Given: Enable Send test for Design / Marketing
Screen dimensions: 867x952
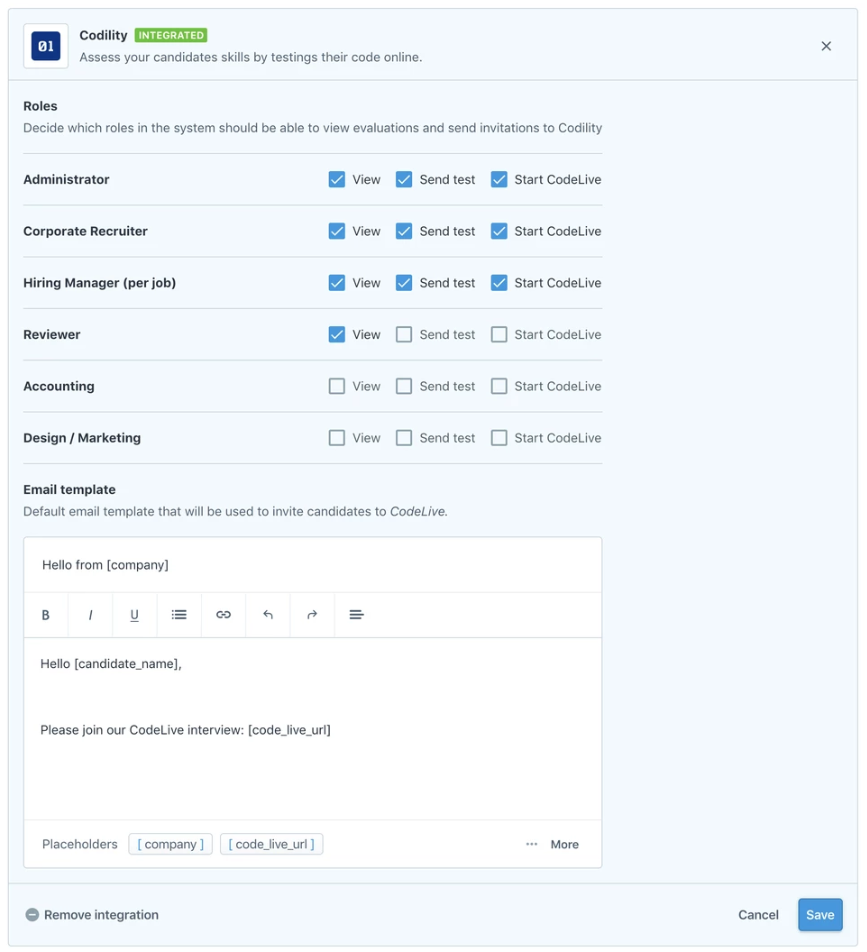Looking at the screenshot, I should pyautogui.click(x=404, y=437).
